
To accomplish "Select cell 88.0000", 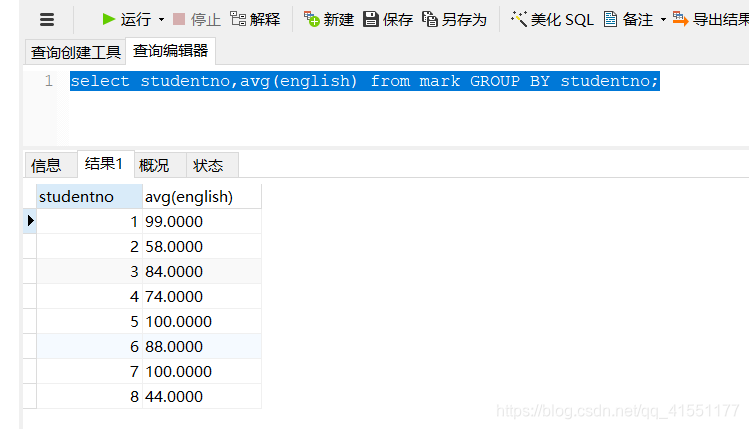I will pyautogui.click(x=202, y=346).
